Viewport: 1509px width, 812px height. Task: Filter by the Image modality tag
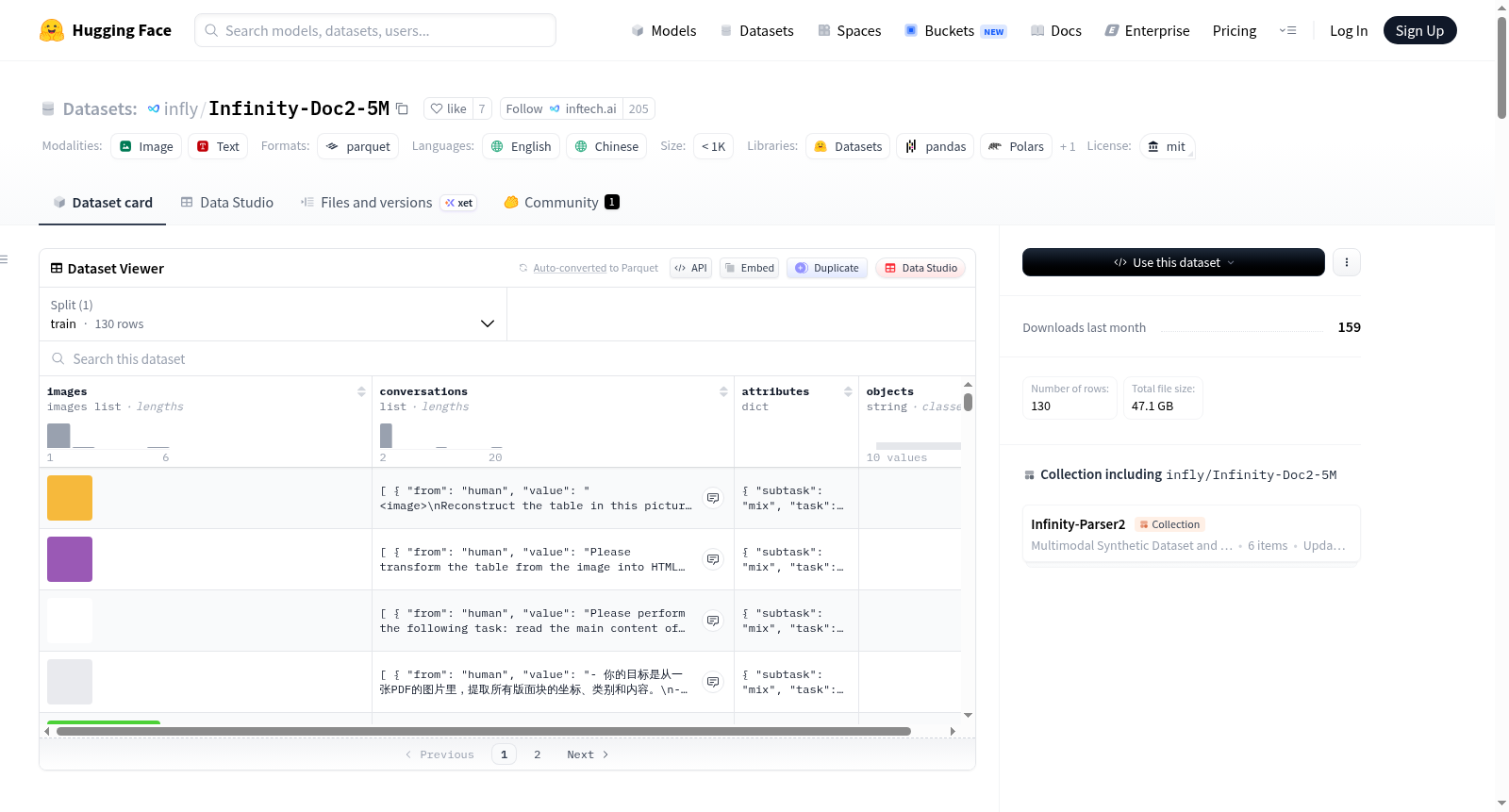[x=146, y=146]
